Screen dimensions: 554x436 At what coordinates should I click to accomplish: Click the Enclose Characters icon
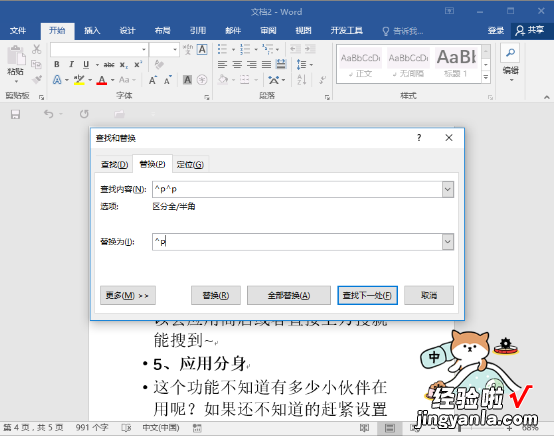pyautogui.click(x=202, y=80)
